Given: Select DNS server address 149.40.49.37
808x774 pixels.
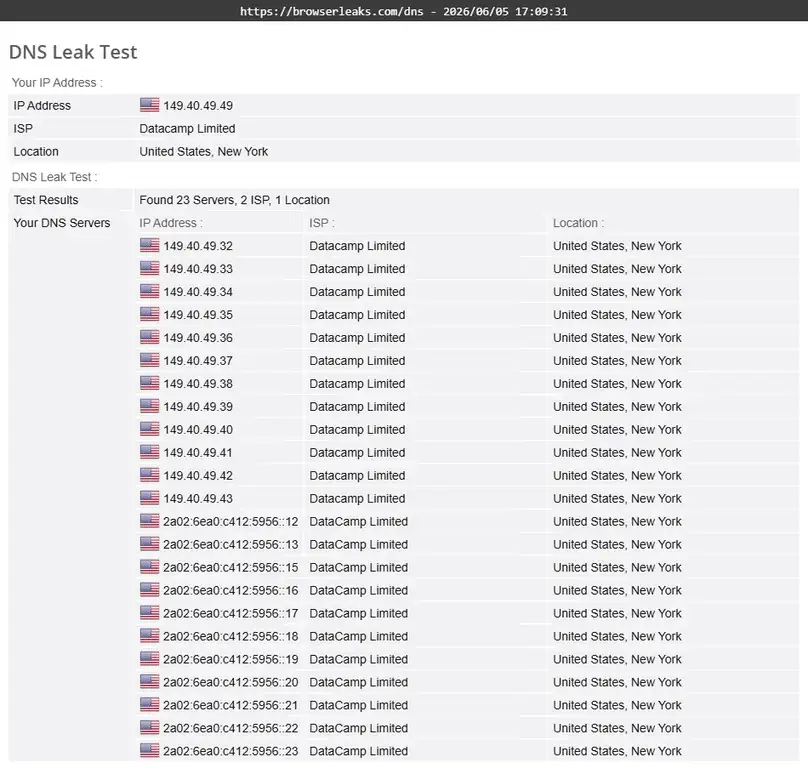Looking at the screenshot, I should (x=198, y=361).
